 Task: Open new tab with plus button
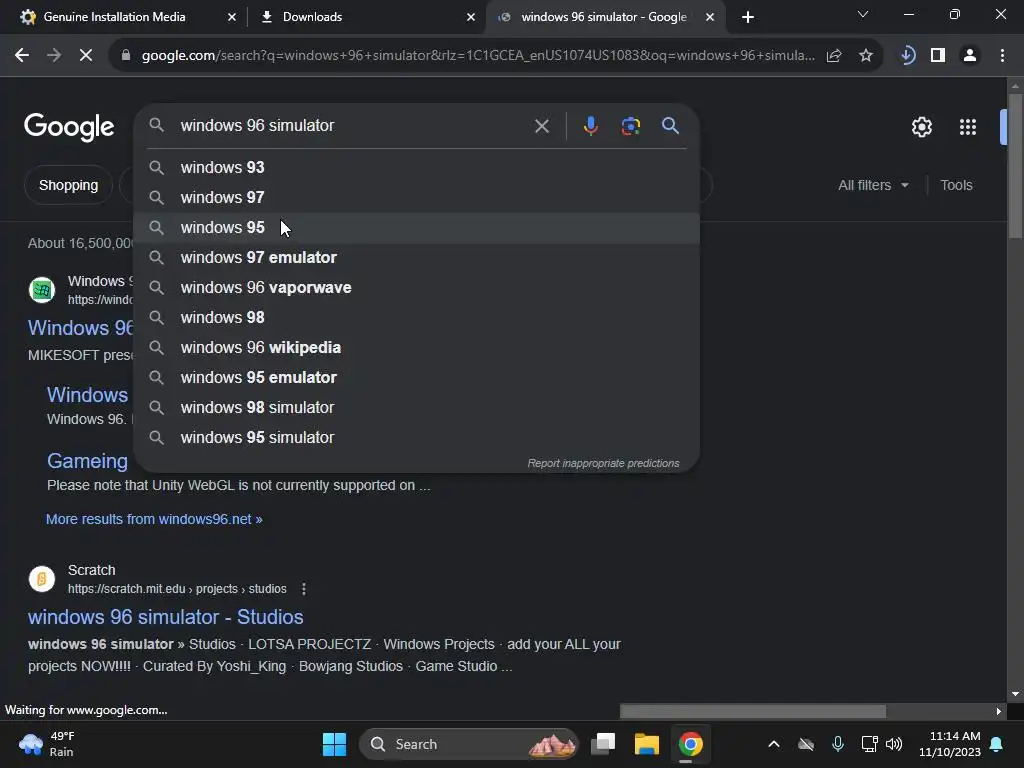pyautogui.click(x=748, y=18)
